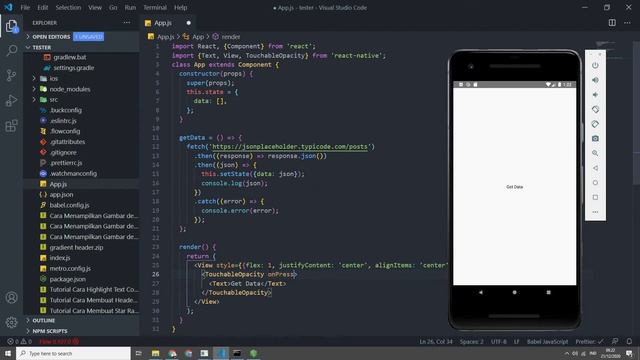Open Explorer panel more actions ellipsis

(127, 23)
